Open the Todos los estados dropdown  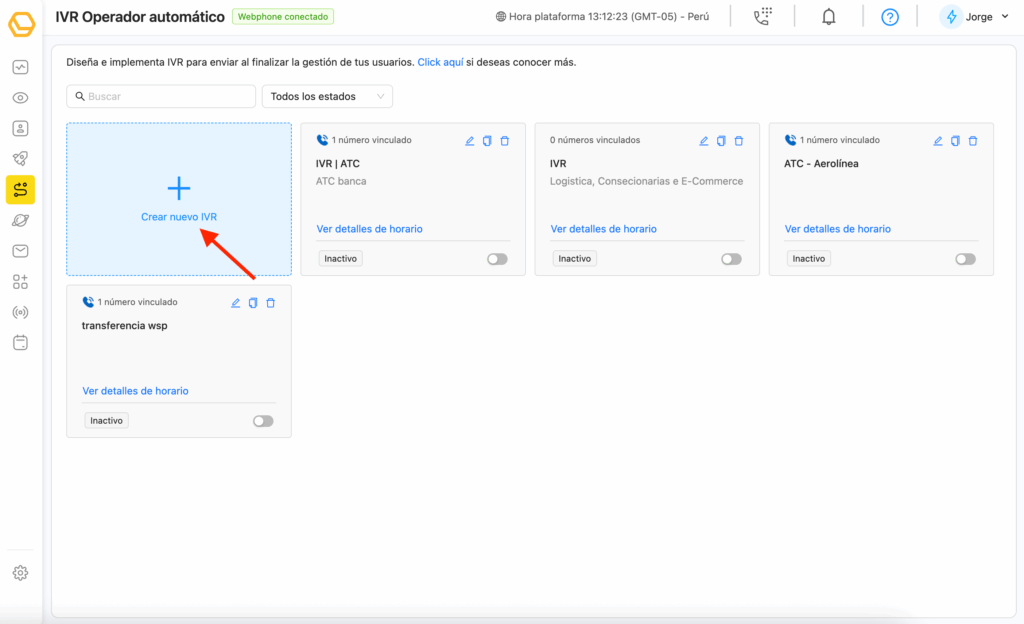pos(327,96)
